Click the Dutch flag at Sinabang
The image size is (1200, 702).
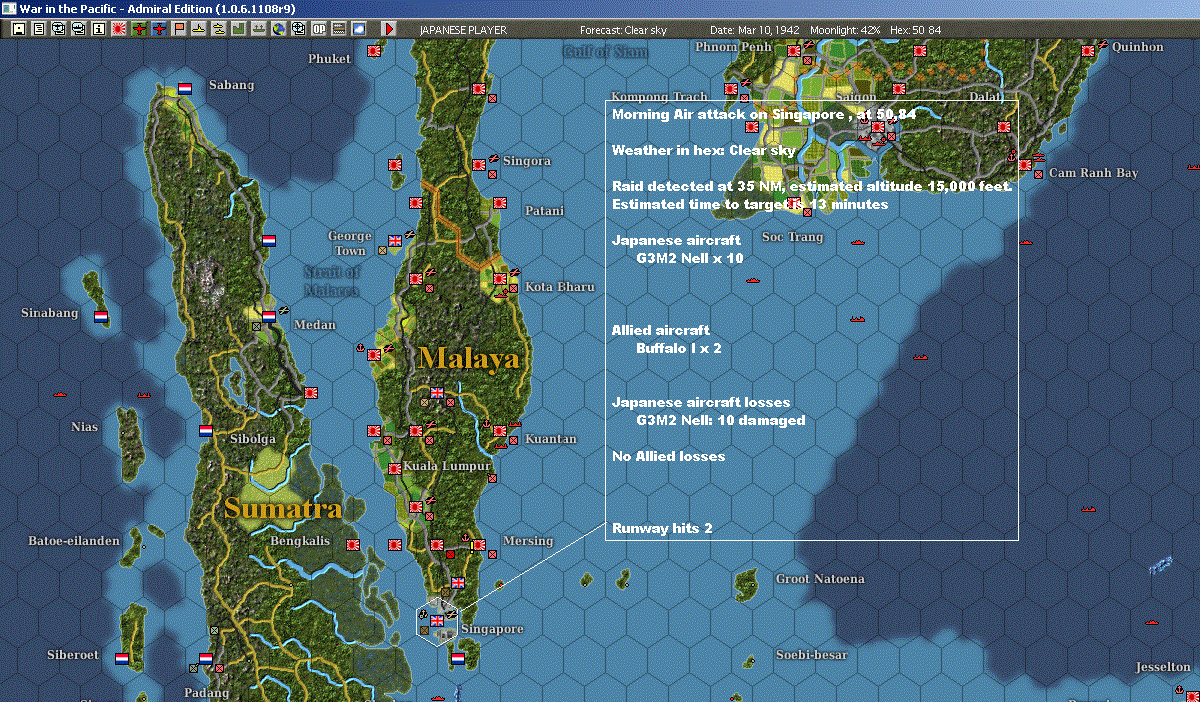point(101,316)
